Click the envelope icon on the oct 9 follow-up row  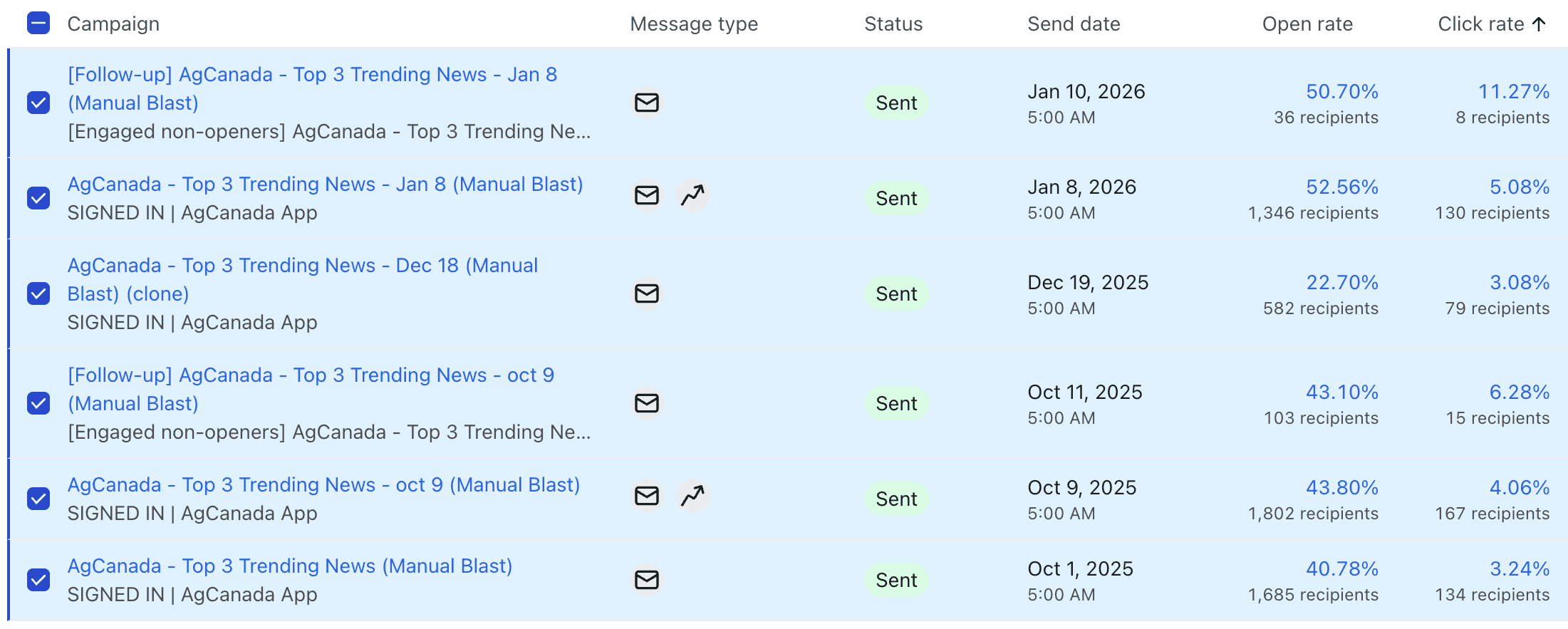pos(646,403)
